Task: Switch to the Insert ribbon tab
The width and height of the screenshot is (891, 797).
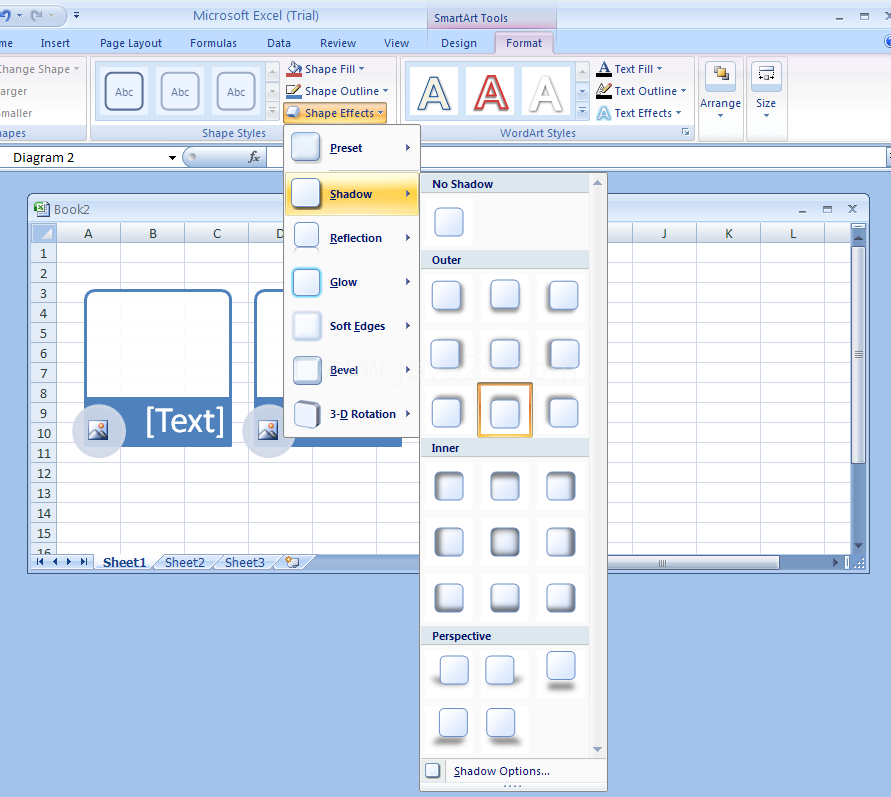Action: (x=55, y=43)
